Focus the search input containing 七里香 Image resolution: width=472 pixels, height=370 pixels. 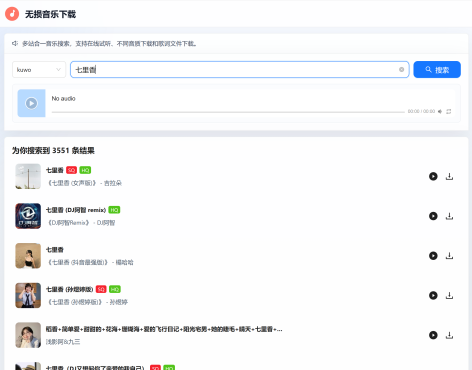tap(239, 70)
